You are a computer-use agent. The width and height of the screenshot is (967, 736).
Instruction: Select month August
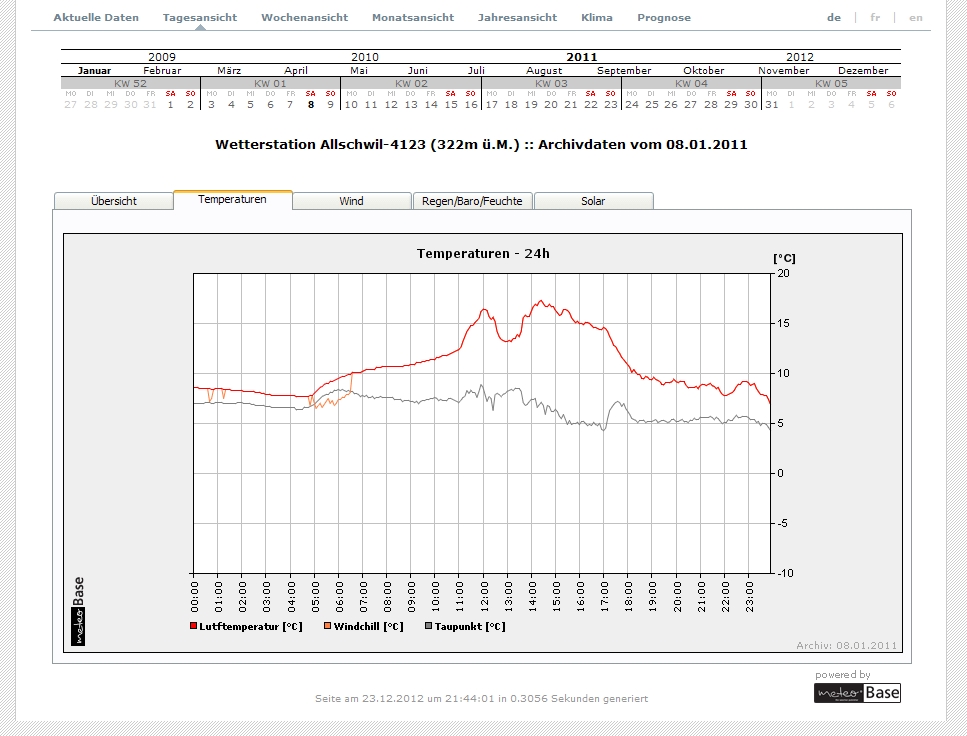(544, 70)
